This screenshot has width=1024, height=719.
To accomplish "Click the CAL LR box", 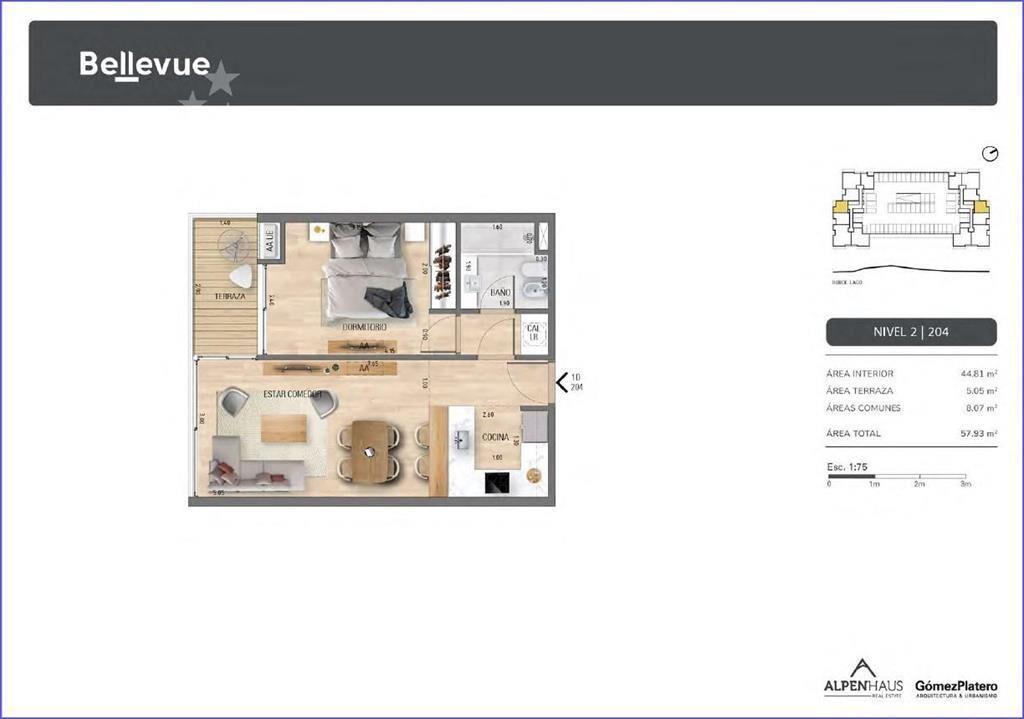I will [534, 333].
